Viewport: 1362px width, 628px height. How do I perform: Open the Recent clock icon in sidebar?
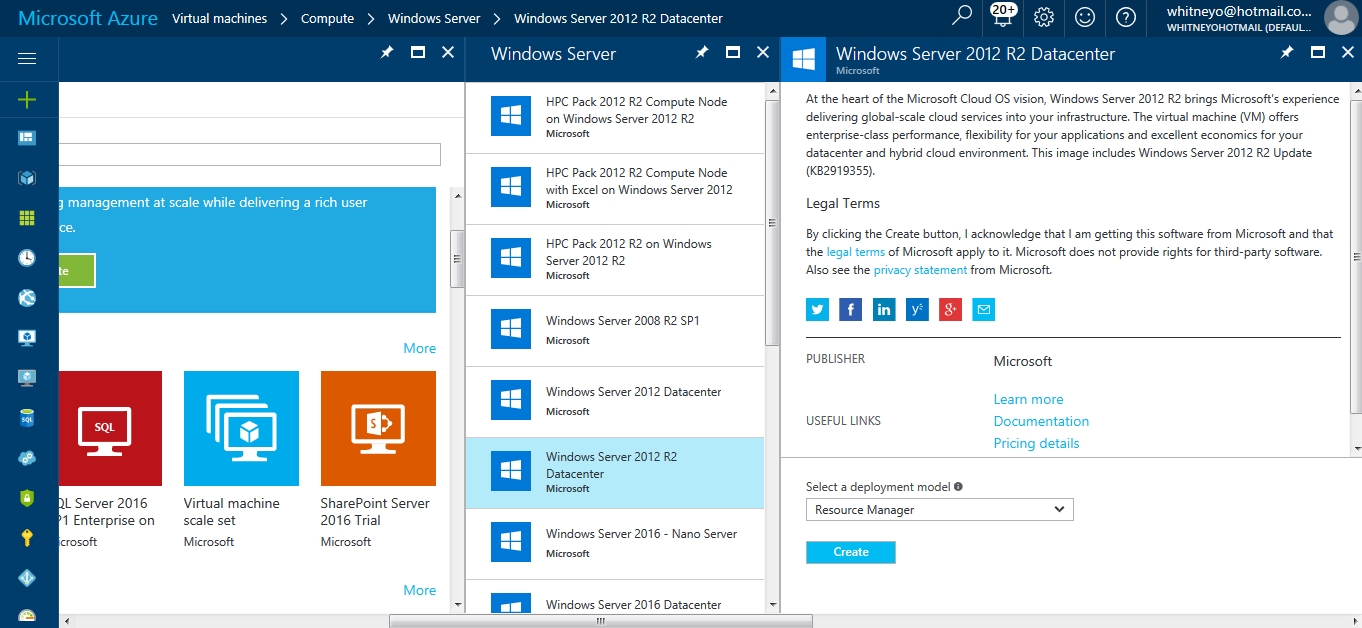(x=27, y=258)
